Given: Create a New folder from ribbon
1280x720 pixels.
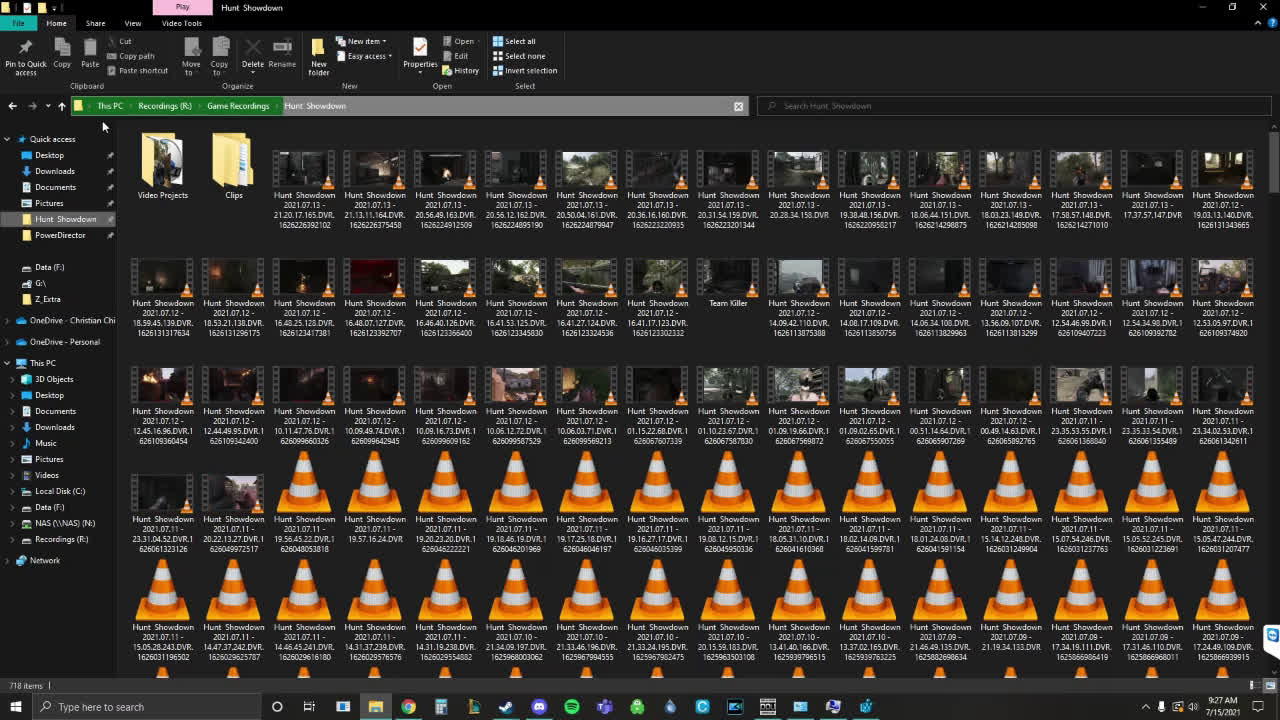Looking at the screenshot, I should 318,56.
